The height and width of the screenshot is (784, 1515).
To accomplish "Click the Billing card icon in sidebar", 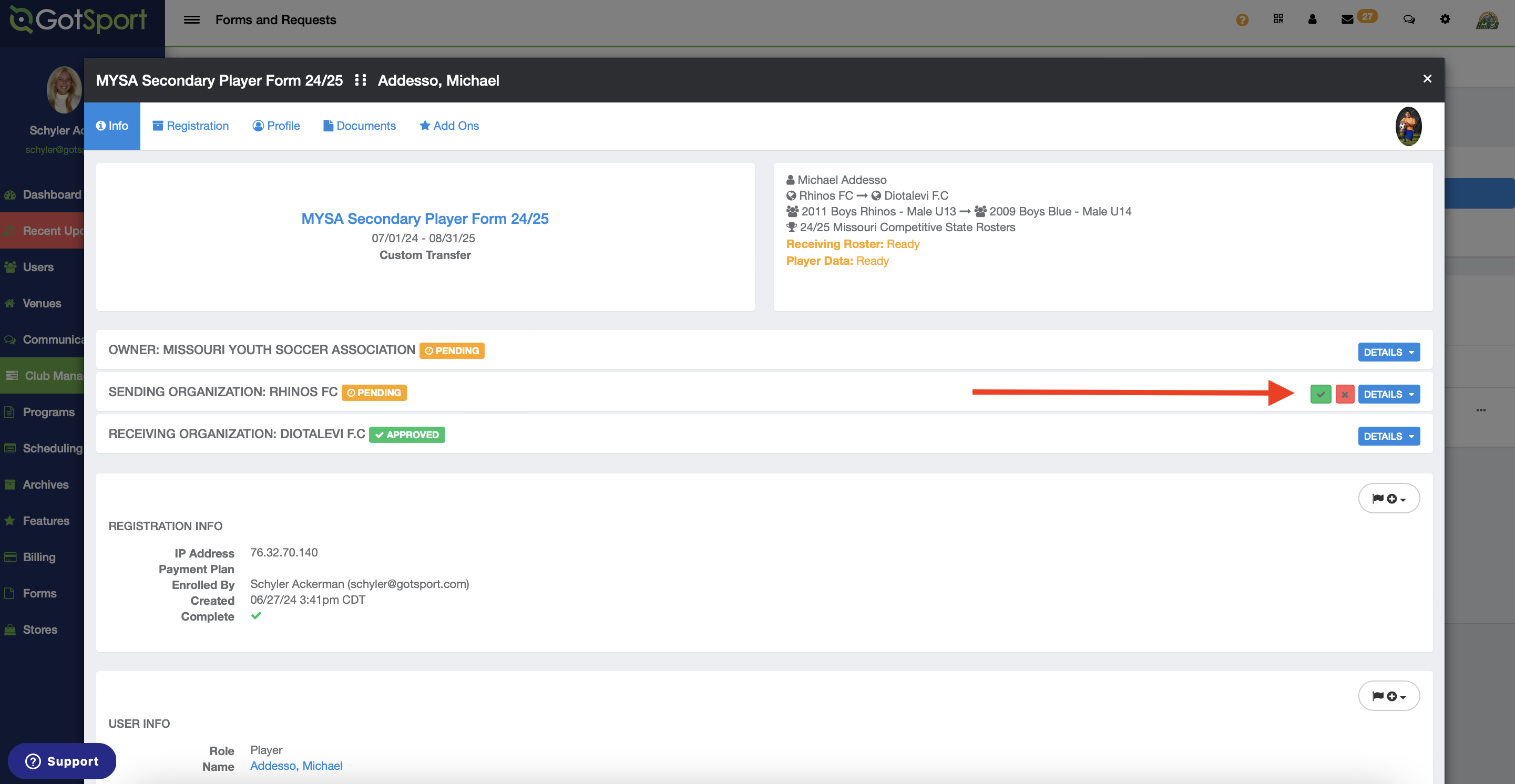I will pos(10,556).
